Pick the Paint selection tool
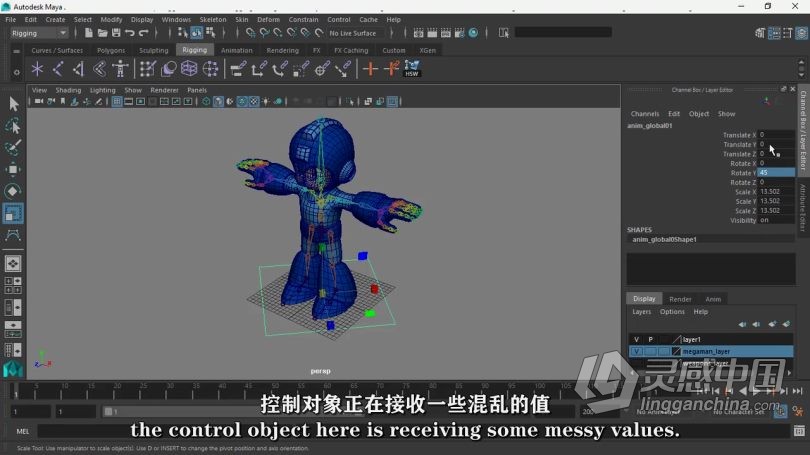Screen dimensions: 810x455 pos(13,147)
